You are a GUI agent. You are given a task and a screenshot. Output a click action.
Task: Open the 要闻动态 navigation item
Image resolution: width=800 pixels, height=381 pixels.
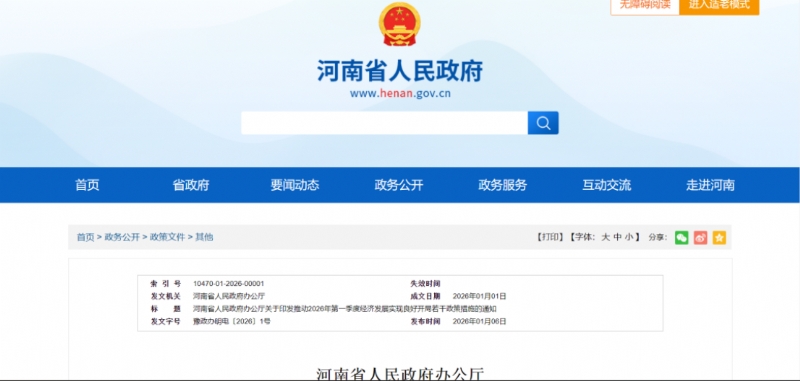pos(295,185)
